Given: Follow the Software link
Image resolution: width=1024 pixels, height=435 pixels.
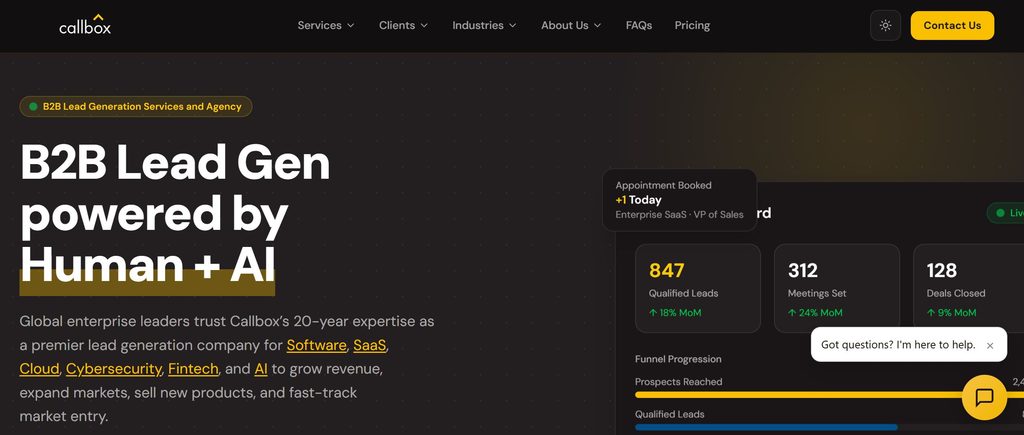Looking at the screenshot, I should [x=317, y=345].
